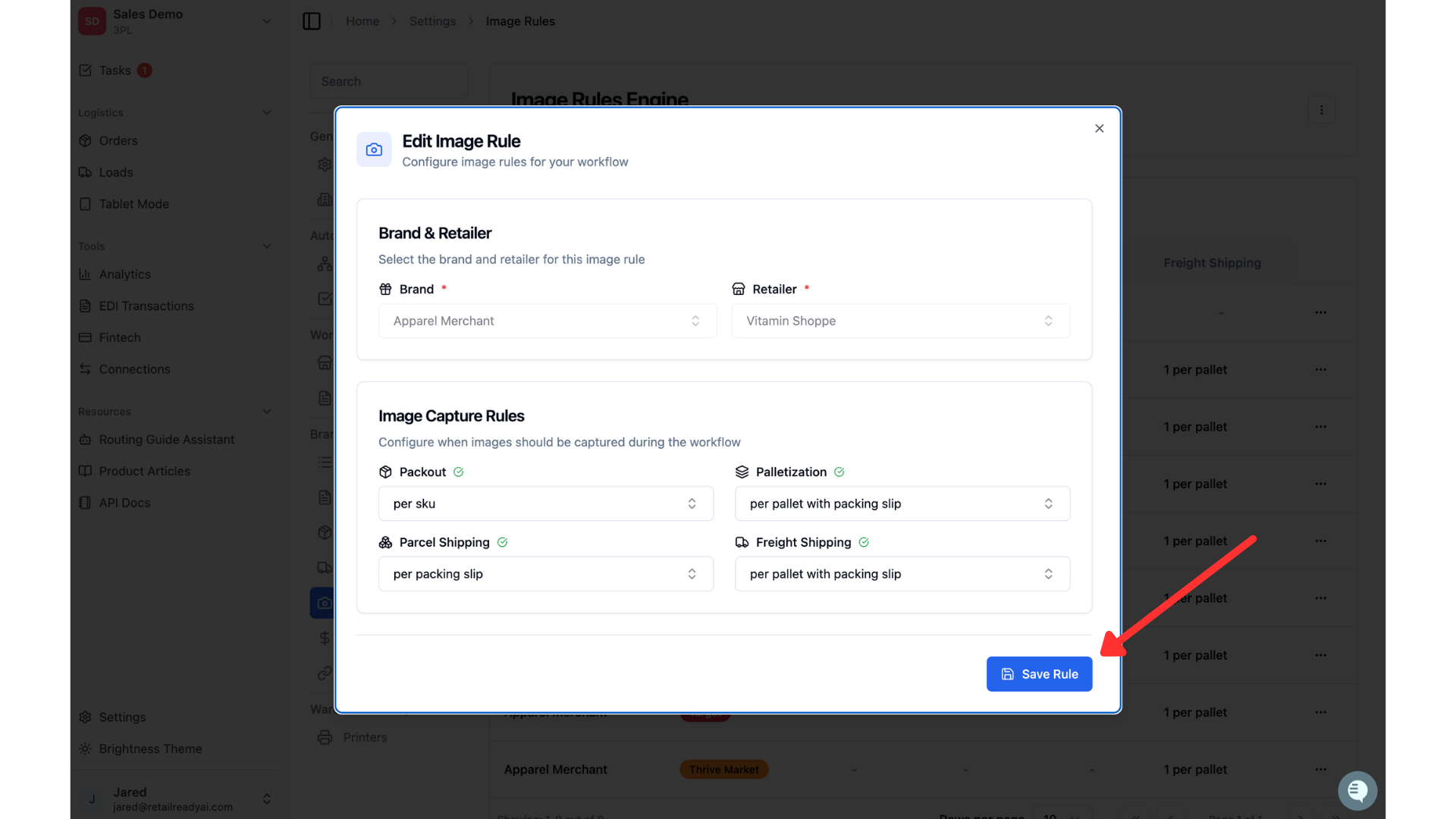Collapse the Tools section
The width and height of the screenshot is (1456, 819).
pos(267,246)
